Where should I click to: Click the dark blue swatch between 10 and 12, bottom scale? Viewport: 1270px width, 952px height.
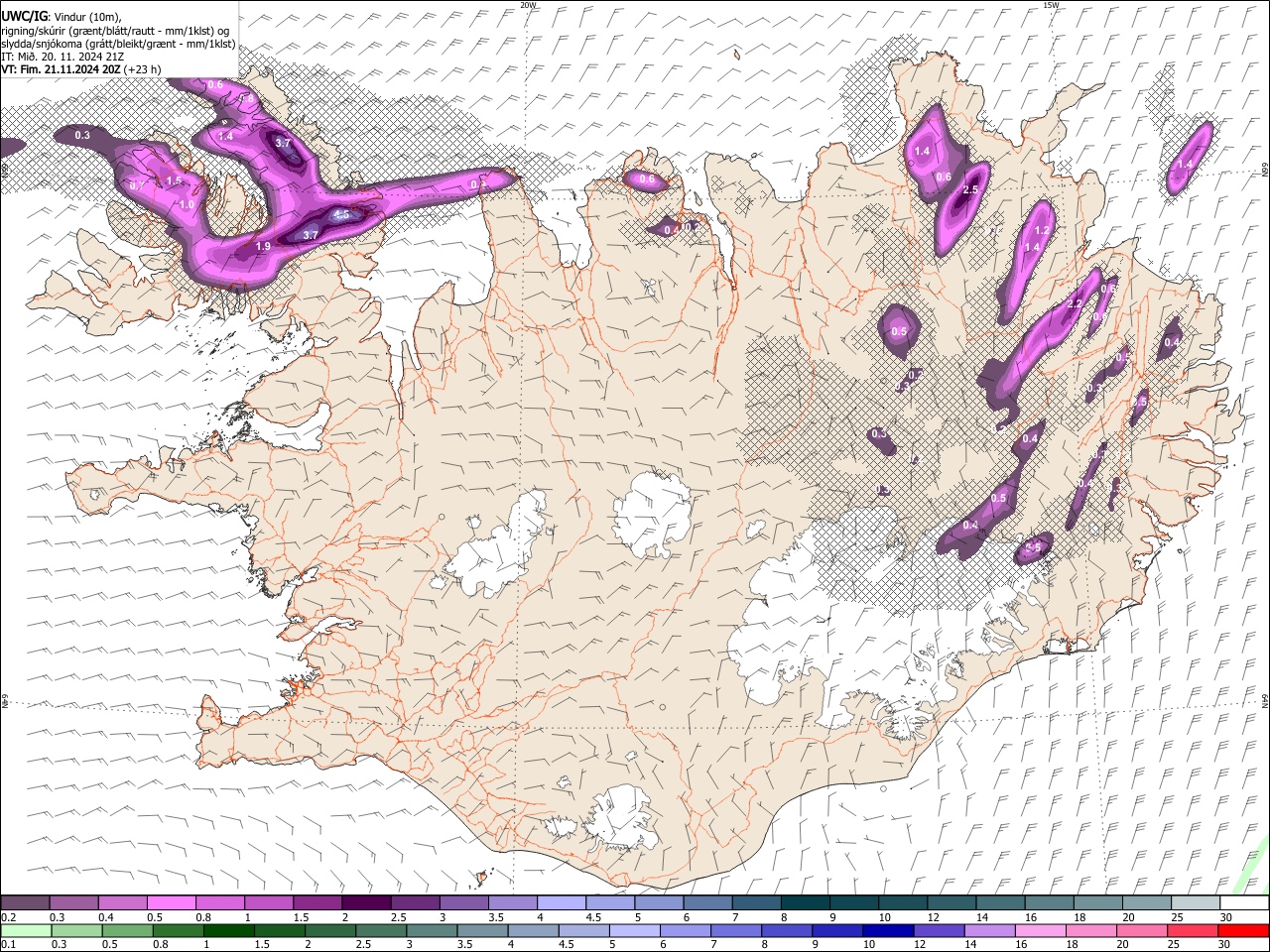pyautogui.click(x=887, y=930)
